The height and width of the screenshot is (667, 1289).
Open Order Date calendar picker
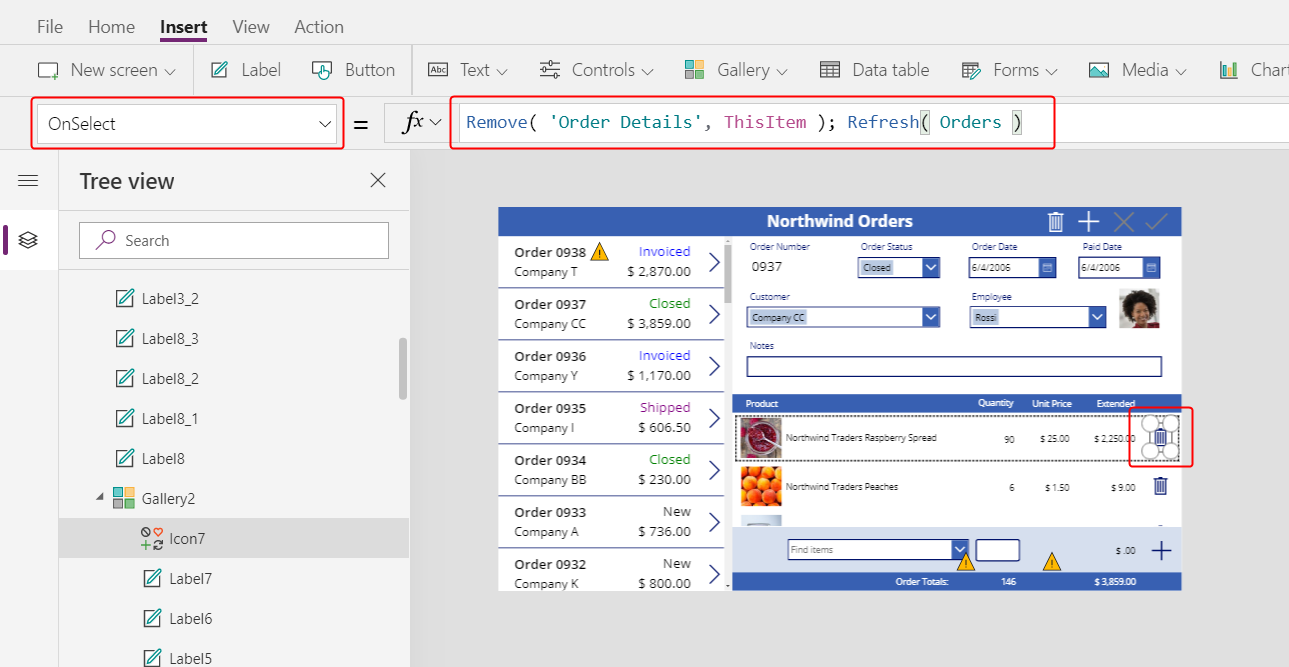[x=1047, y=268]
